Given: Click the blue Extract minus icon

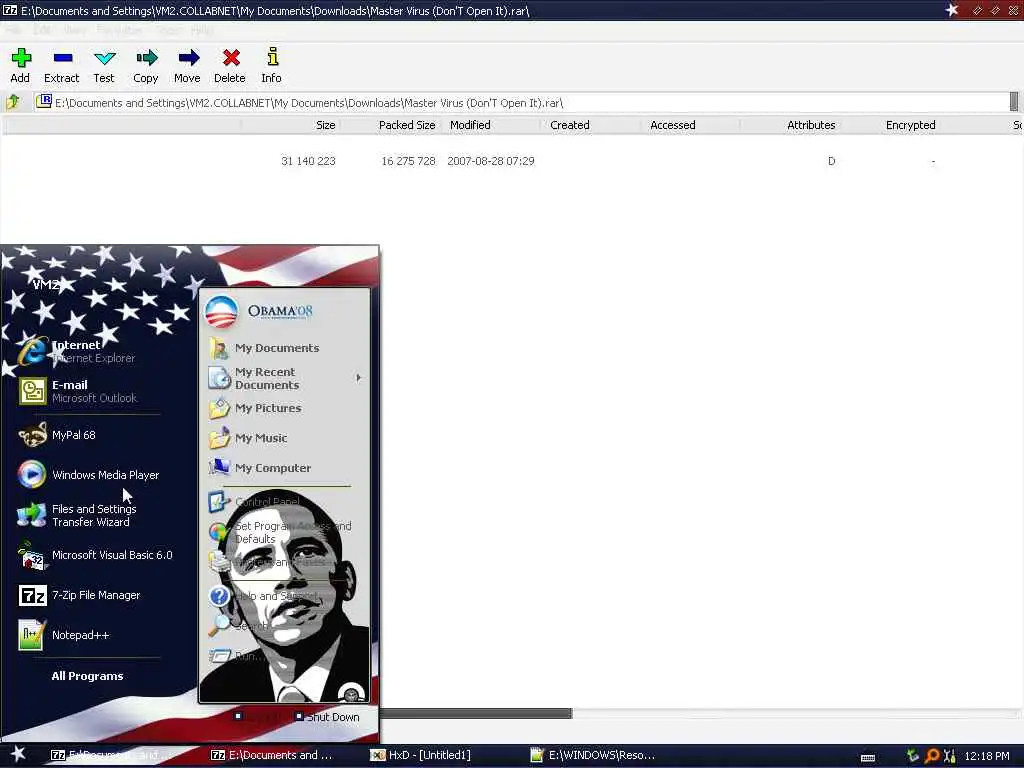Looking at the screenshot, I should click(x=63, y=58).
